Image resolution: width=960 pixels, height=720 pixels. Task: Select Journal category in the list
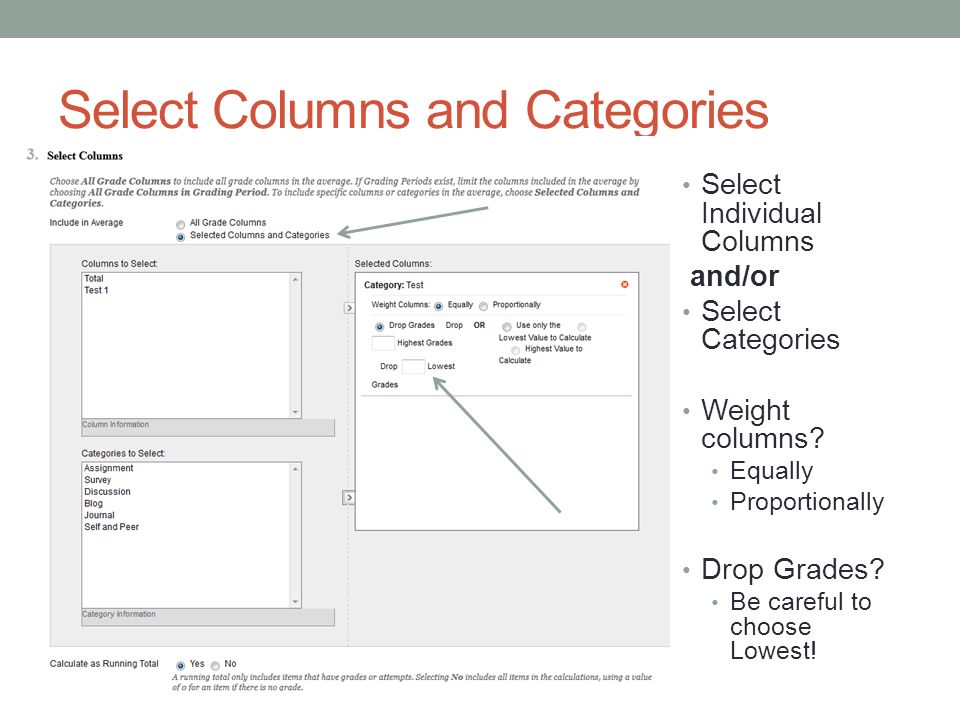(99, 516)
